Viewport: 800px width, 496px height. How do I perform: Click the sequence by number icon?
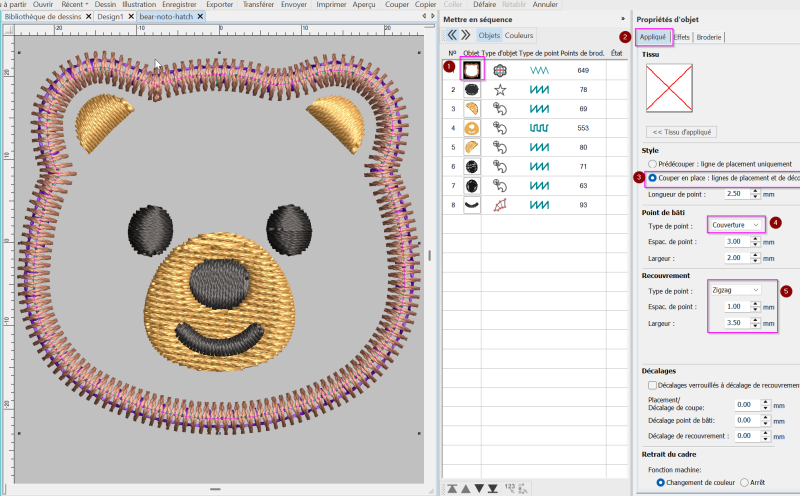pyautogui.click(x=510, y=488)
